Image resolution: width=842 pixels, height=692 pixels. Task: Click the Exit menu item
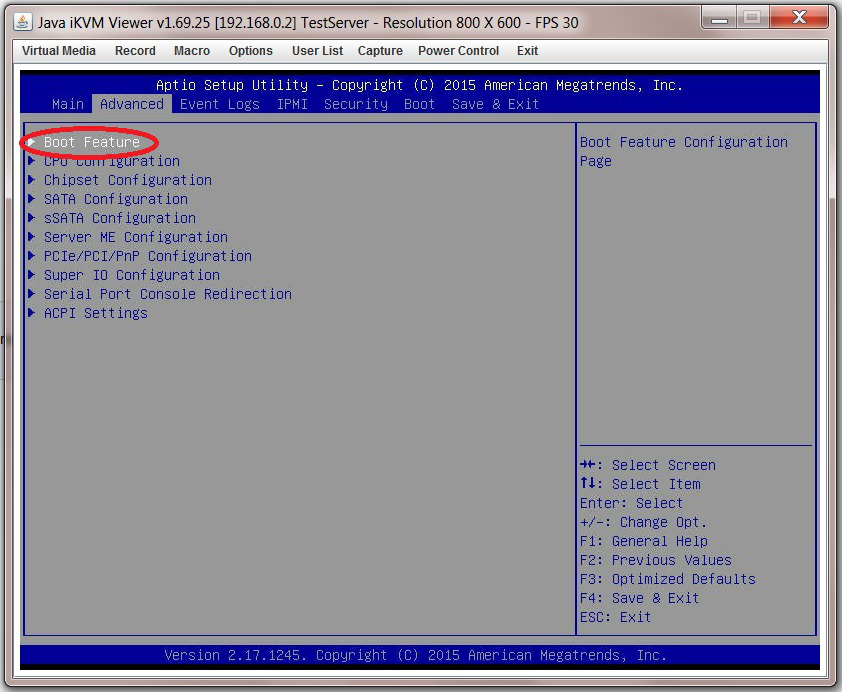coord(527,51)
